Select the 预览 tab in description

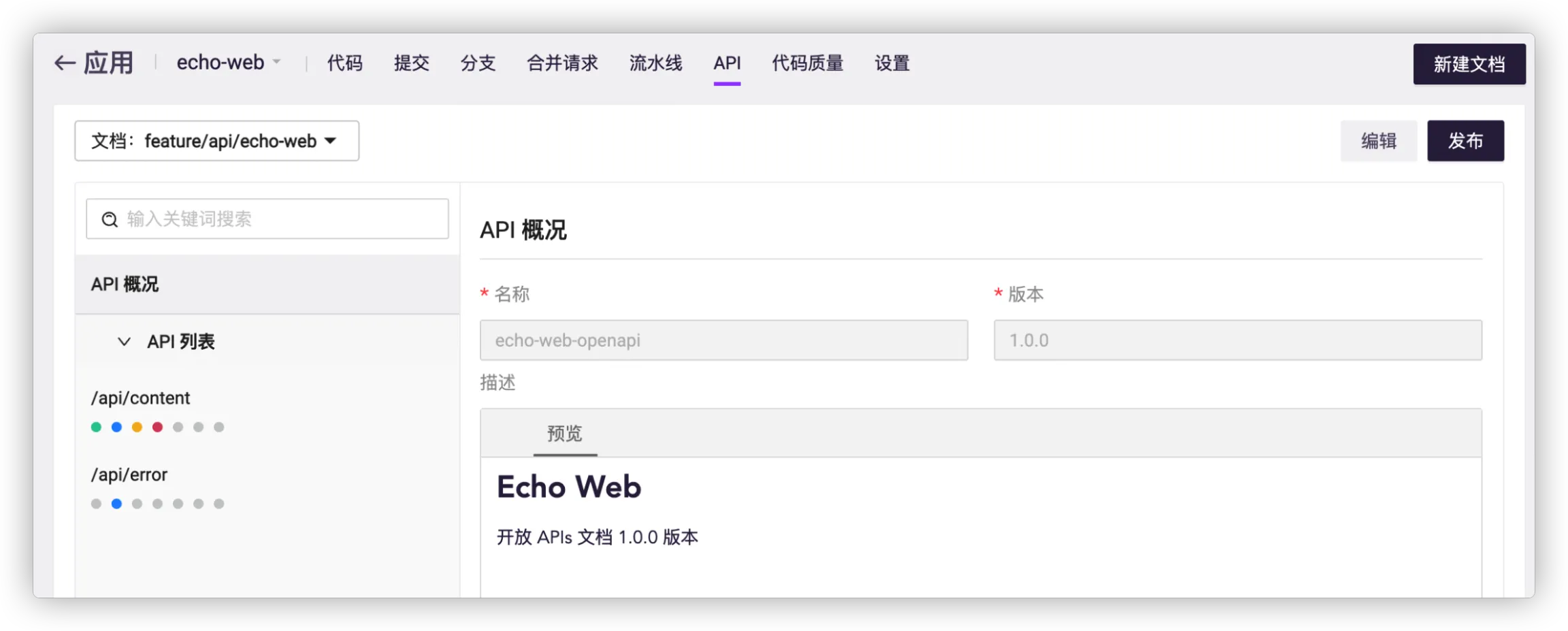click(x=565, y=434)
